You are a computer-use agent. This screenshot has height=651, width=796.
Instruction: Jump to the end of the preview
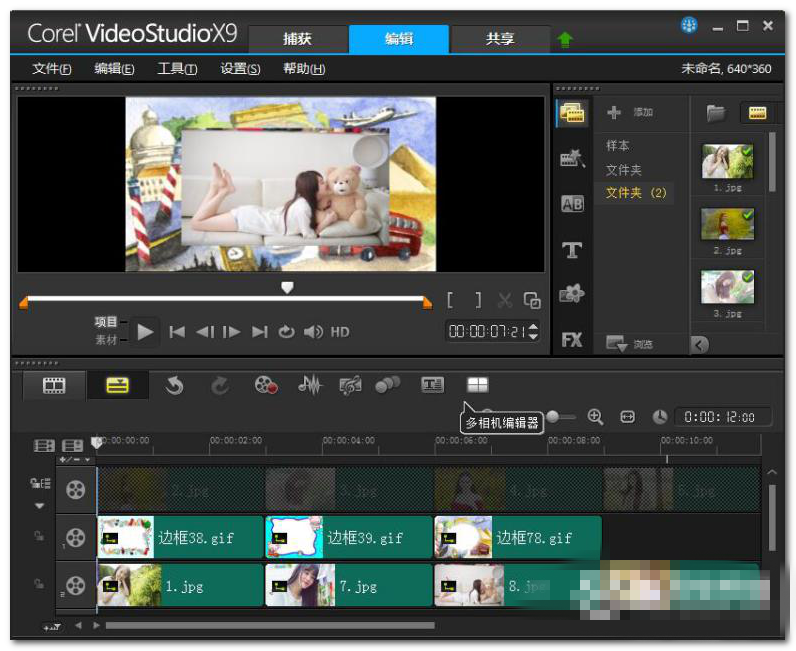click(x=259, y=332)
